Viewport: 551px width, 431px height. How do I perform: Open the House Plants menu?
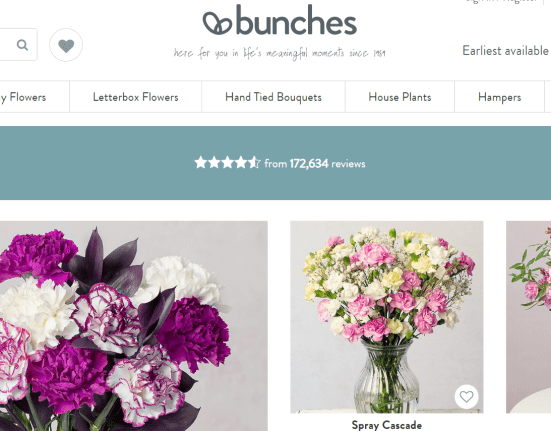click(400, 97)
